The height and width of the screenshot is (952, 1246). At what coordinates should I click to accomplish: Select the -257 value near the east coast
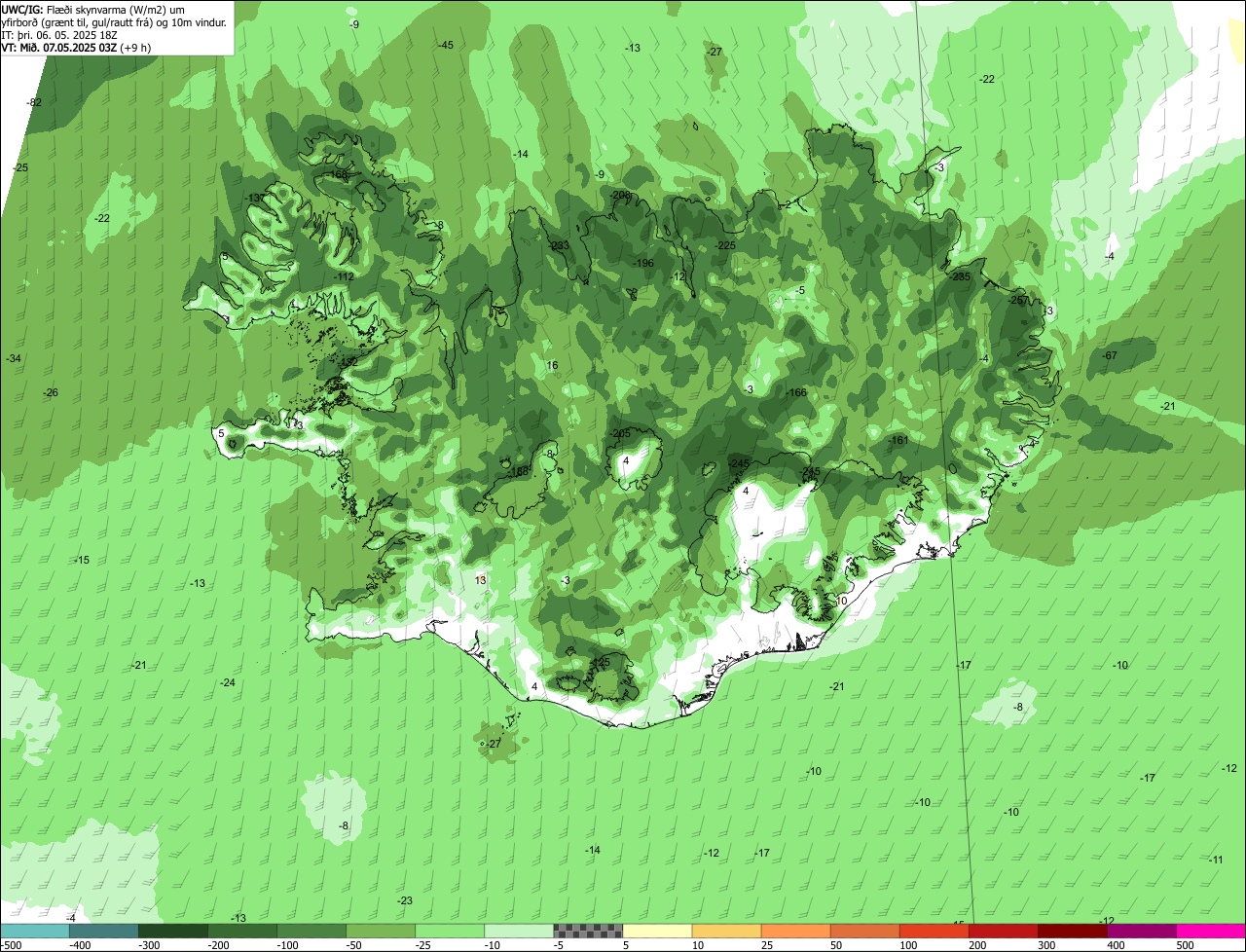(1017, 300)
